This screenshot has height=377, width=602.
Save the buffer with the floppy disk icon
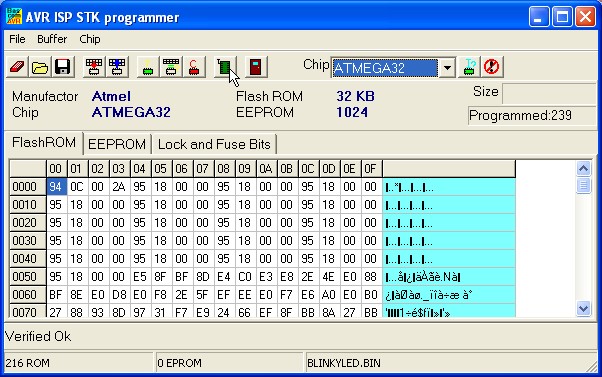(63, 67)
